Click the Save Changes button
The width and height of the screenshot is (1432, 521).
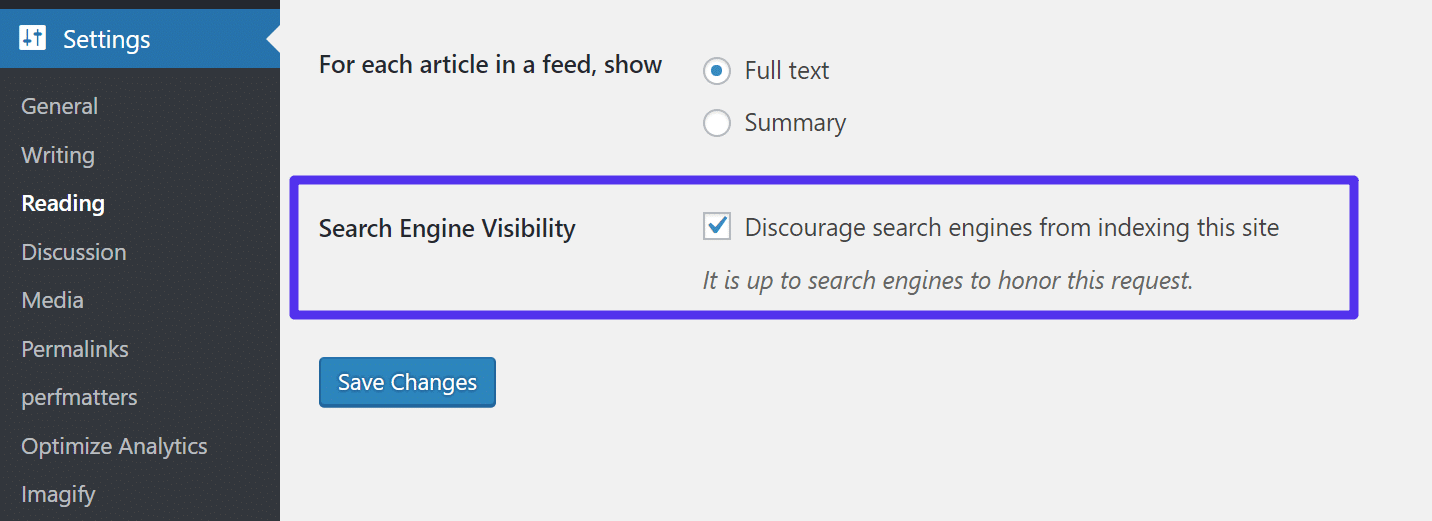407,382
